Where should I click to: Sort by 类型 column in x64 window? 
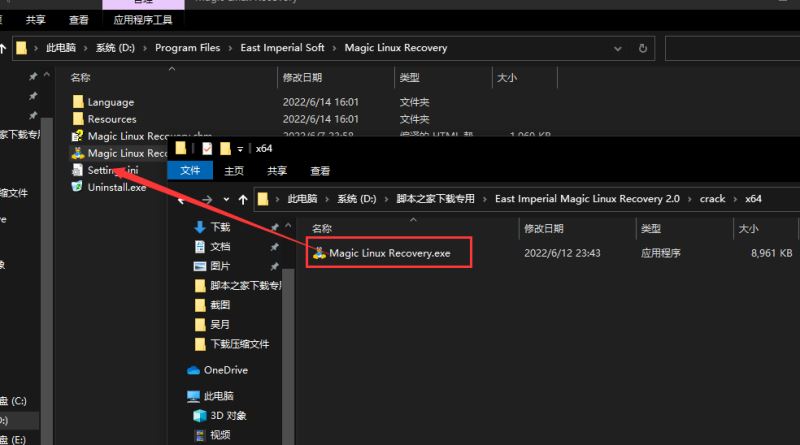tap(651, 229)
